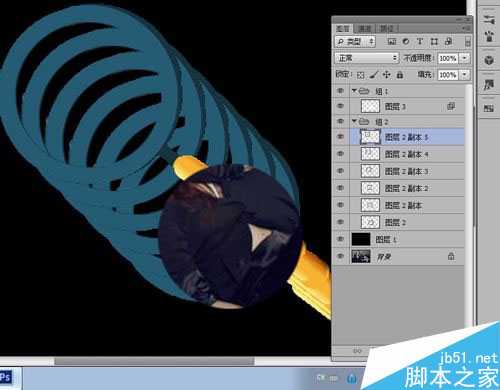This screenshot has height=390, width=500.
Task: Open layer filter type dropdown
Action: (355, 42)
